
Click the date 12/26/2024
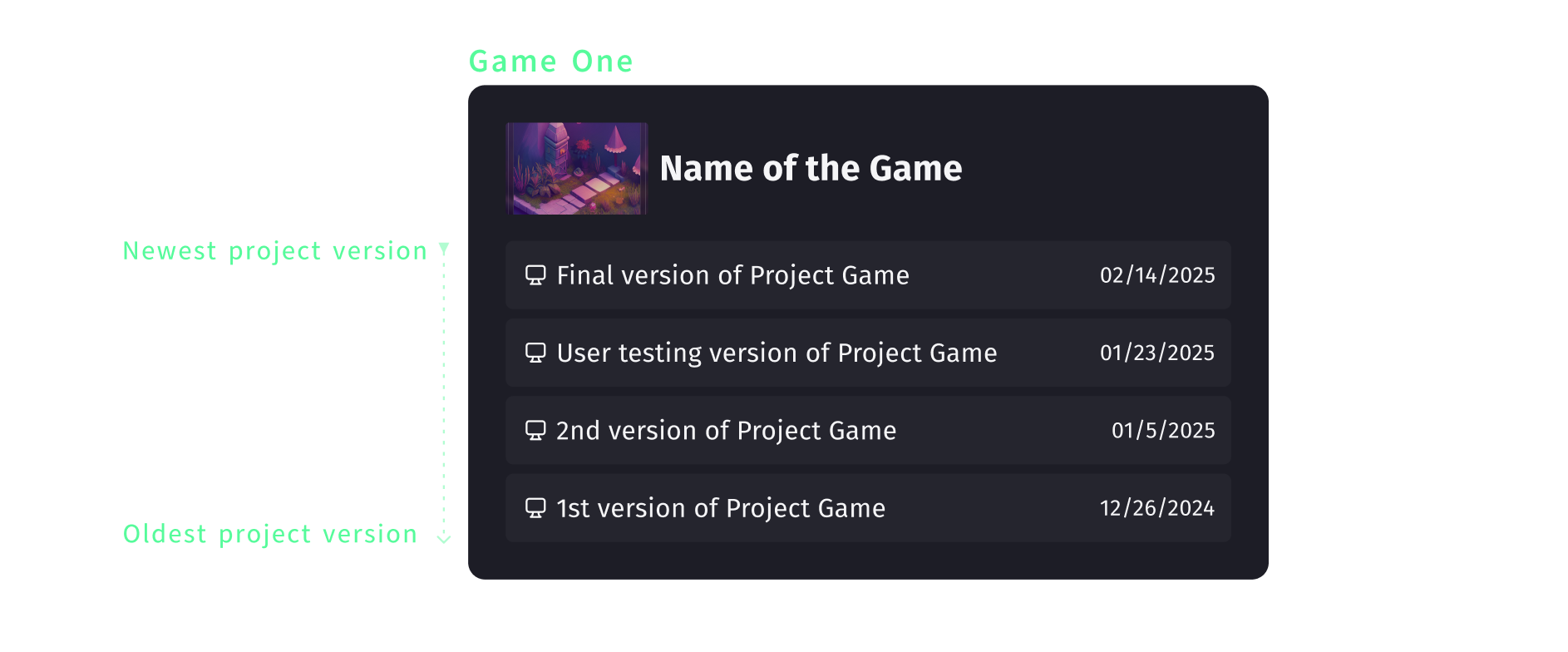(x=1156, y=507)
